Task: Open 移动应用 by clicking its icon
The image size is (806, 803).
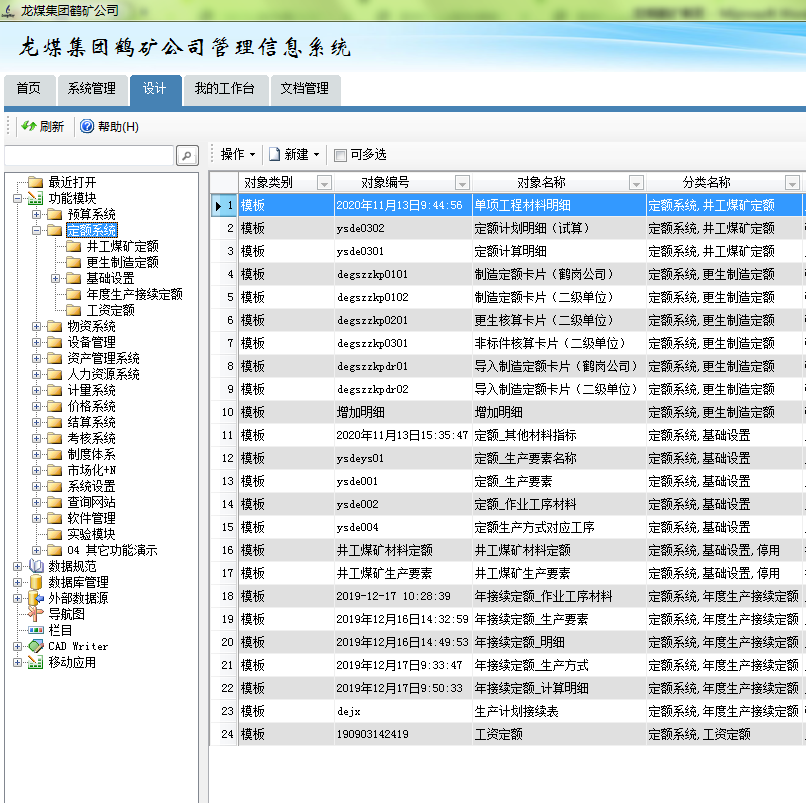Action: click(35, 660)
